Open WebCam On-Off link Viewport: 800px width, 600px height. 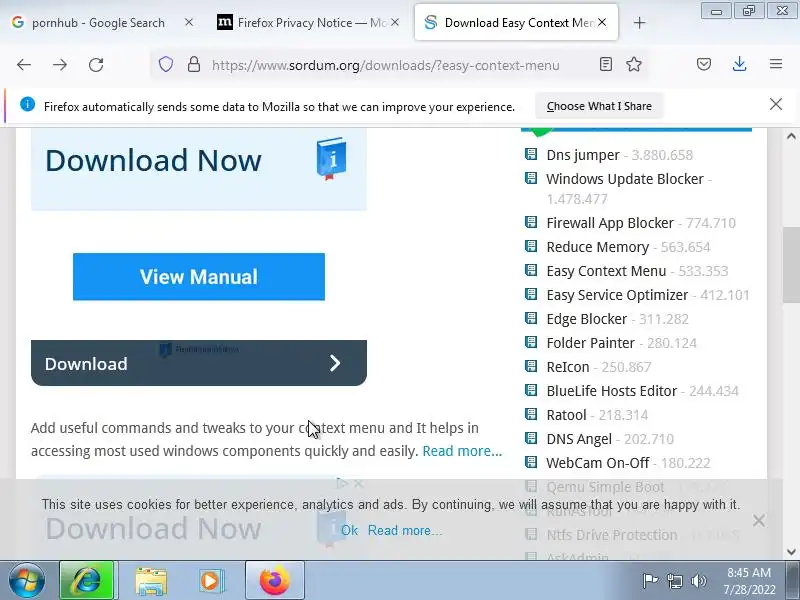[598, 463]
